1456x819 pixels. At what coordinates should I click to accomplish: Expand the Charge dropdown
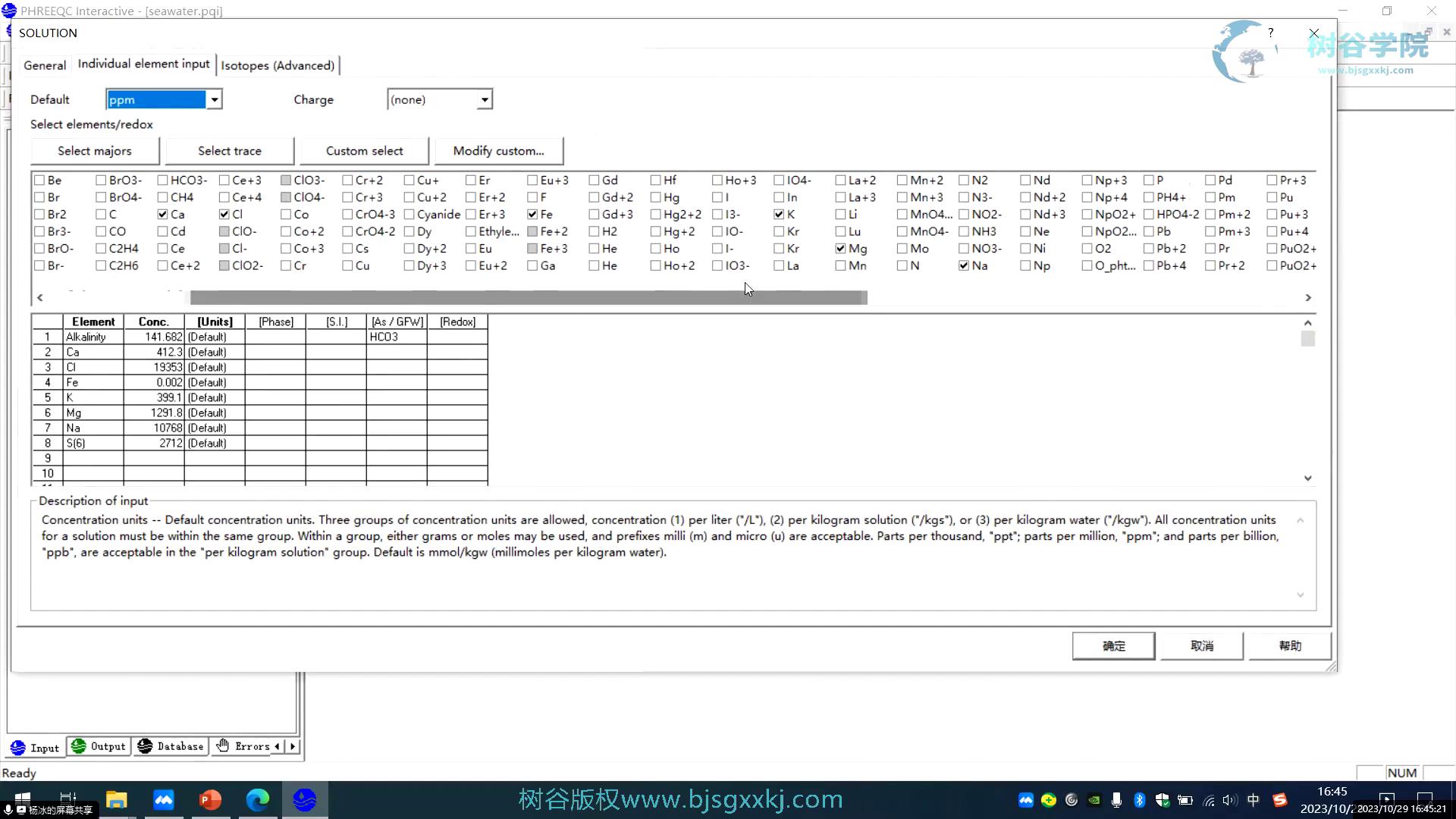pos(485,99)
